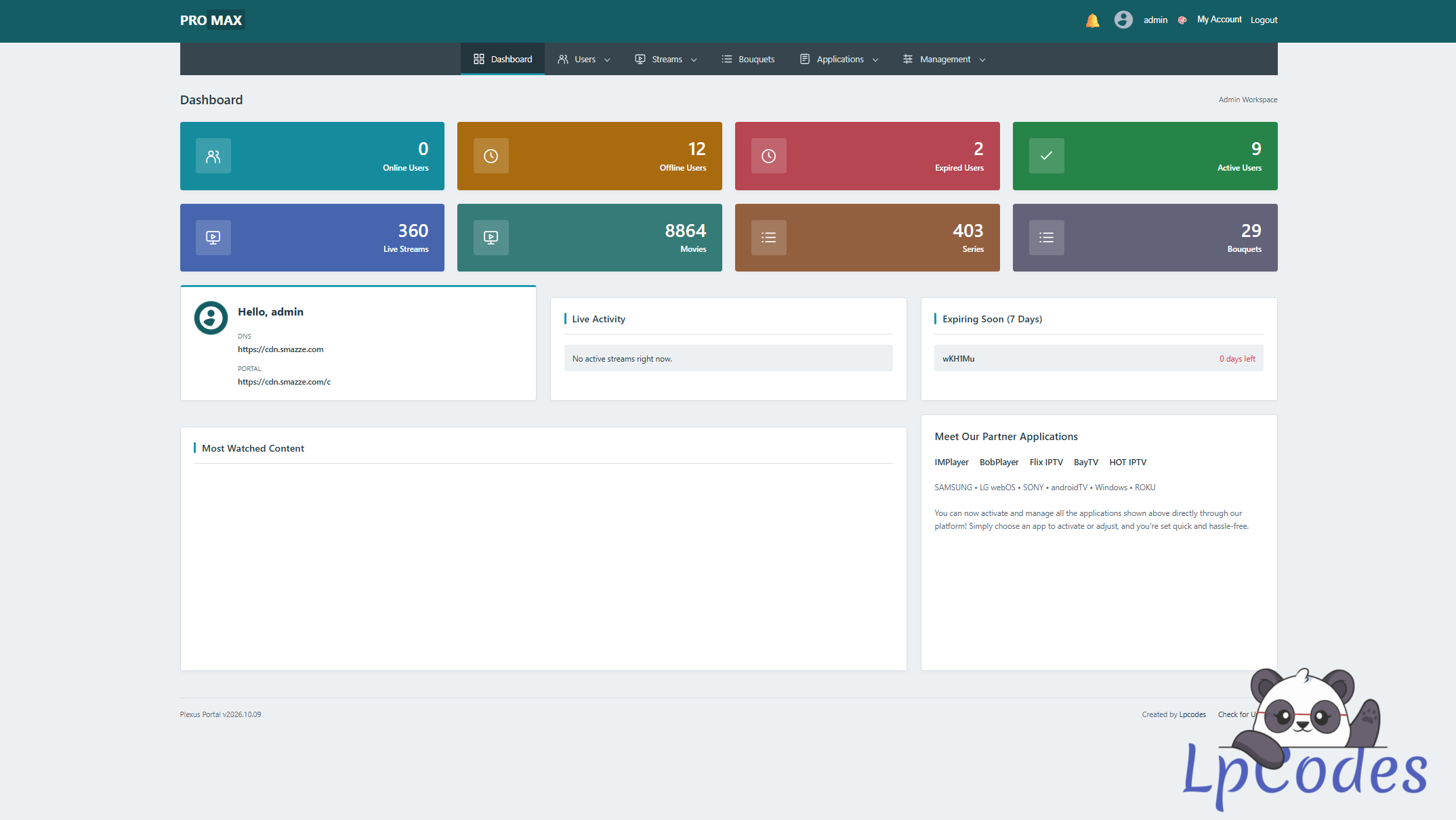This screenshot has width=1456, height=820.
Task: Click the Offline Users clock icon
Action: [x=491, y=156]
